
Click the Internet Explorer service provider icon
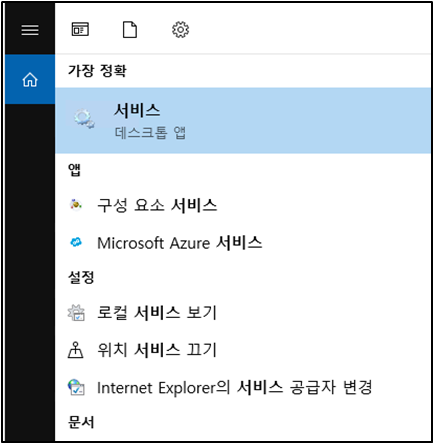tap(76, 387)
